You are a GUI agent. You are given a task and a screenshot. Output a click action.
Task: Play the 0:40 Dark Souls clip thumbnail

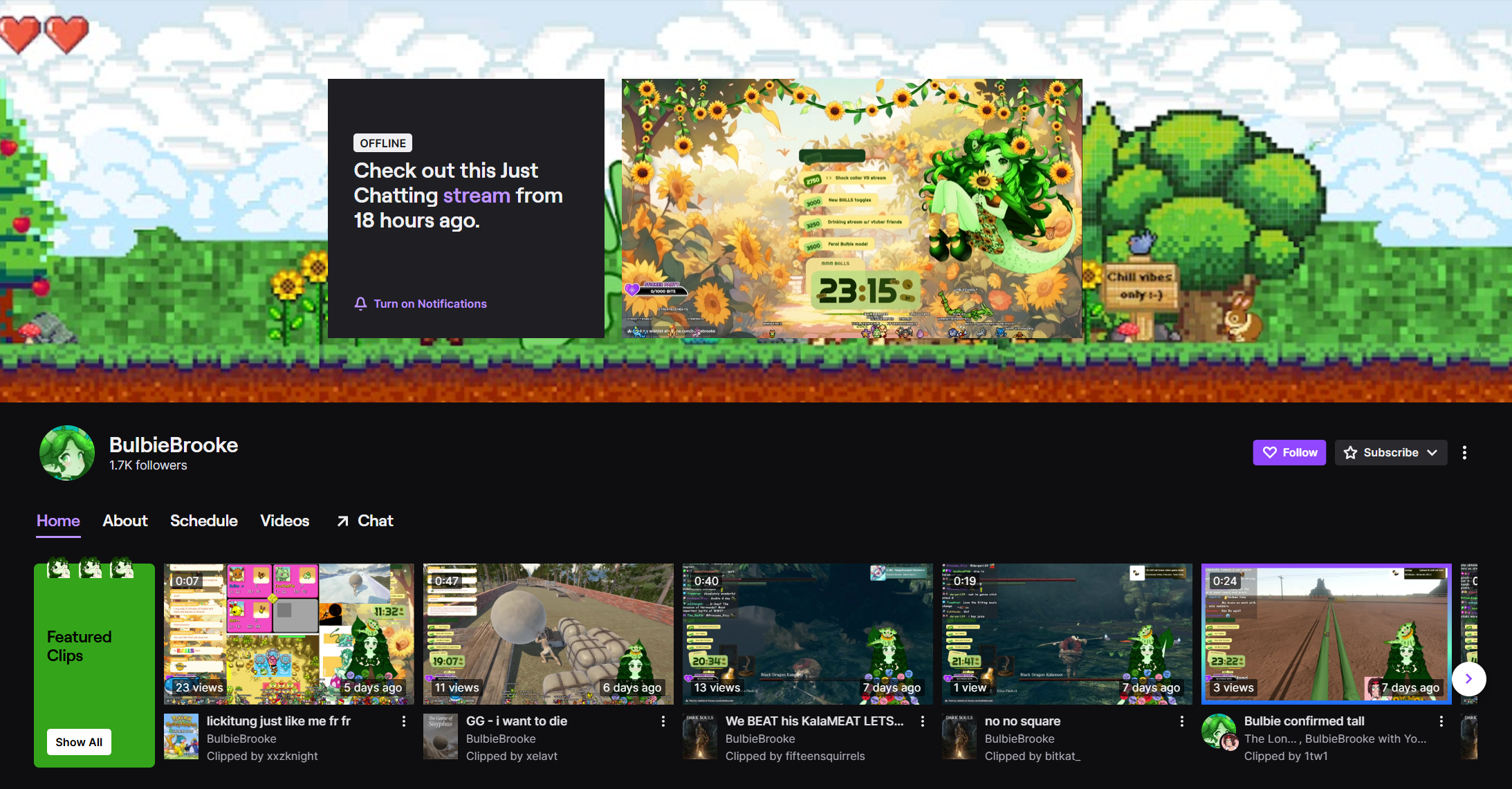808,634
